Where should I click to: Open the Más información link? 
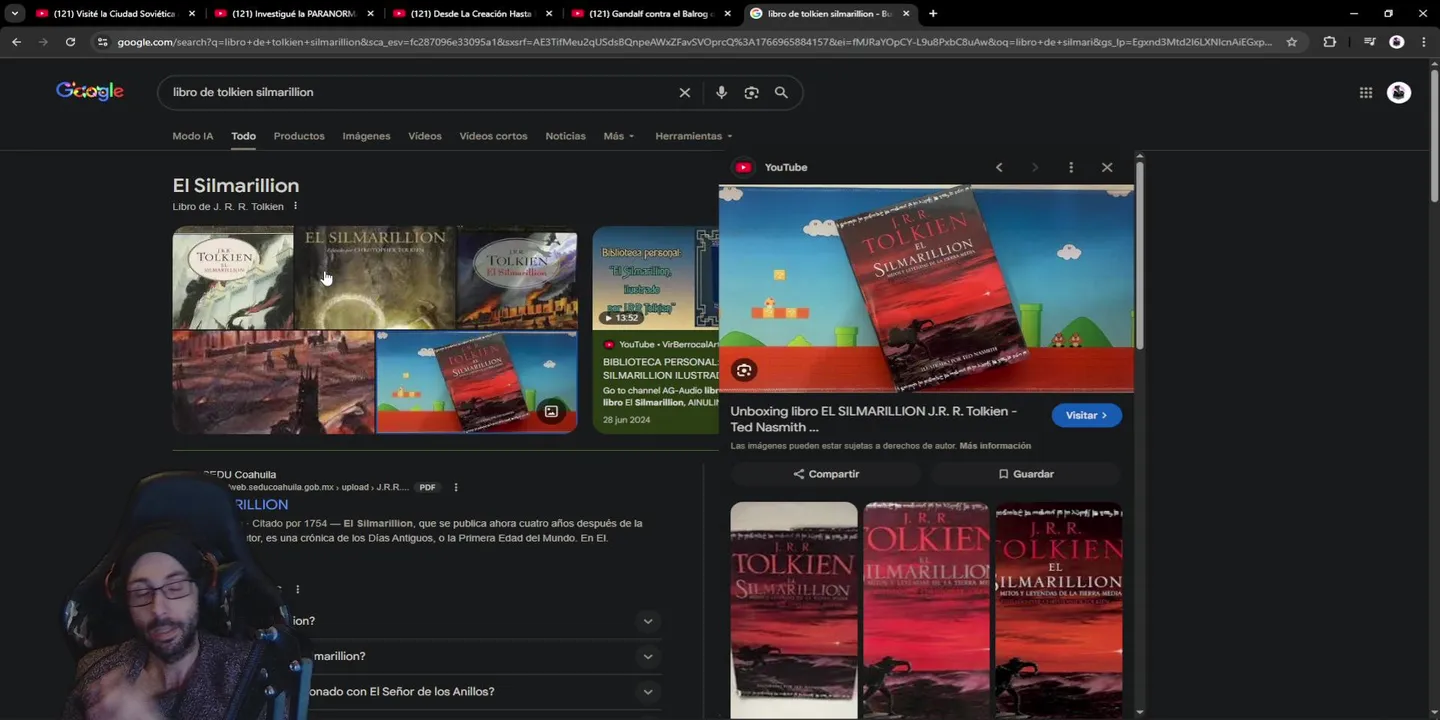point(995,446)
